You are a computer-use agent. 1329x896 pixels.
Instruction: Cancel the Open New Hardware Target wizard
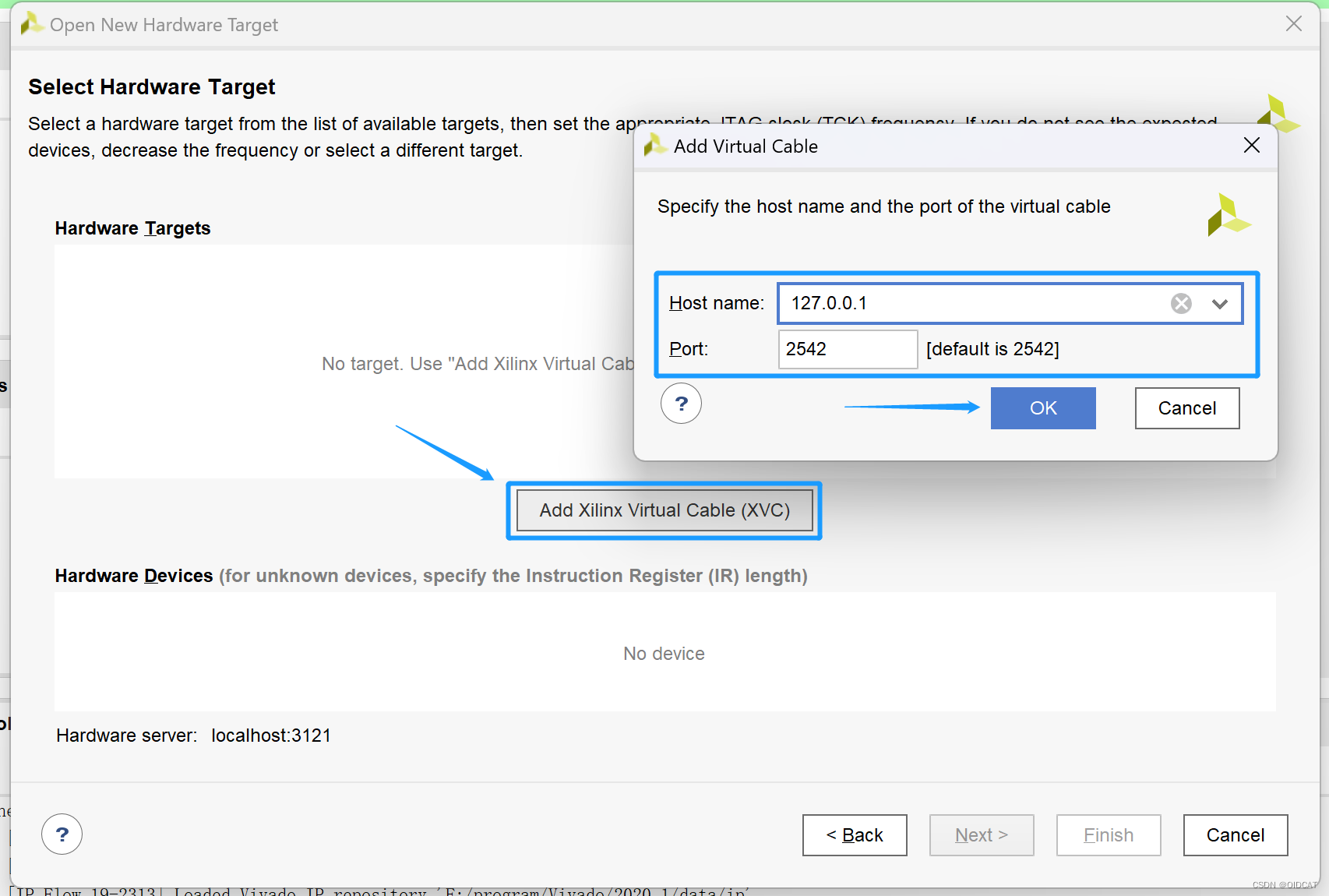pos(1236,835)
